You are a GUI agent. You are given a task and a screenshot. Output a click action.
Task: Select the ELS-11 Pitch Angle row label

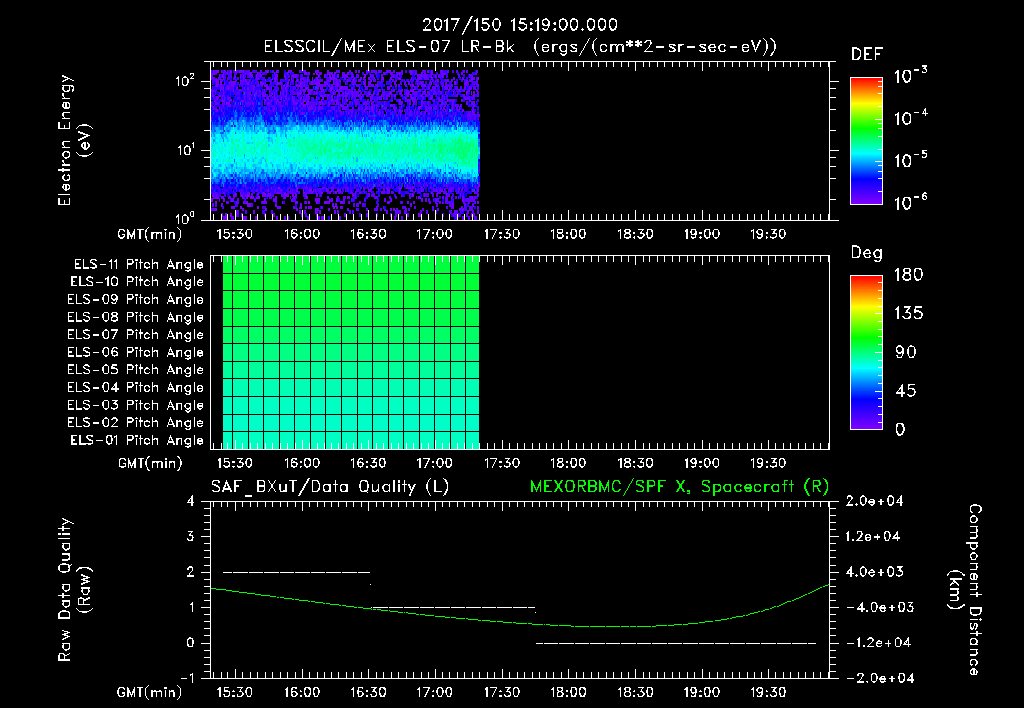click(138, 265)
